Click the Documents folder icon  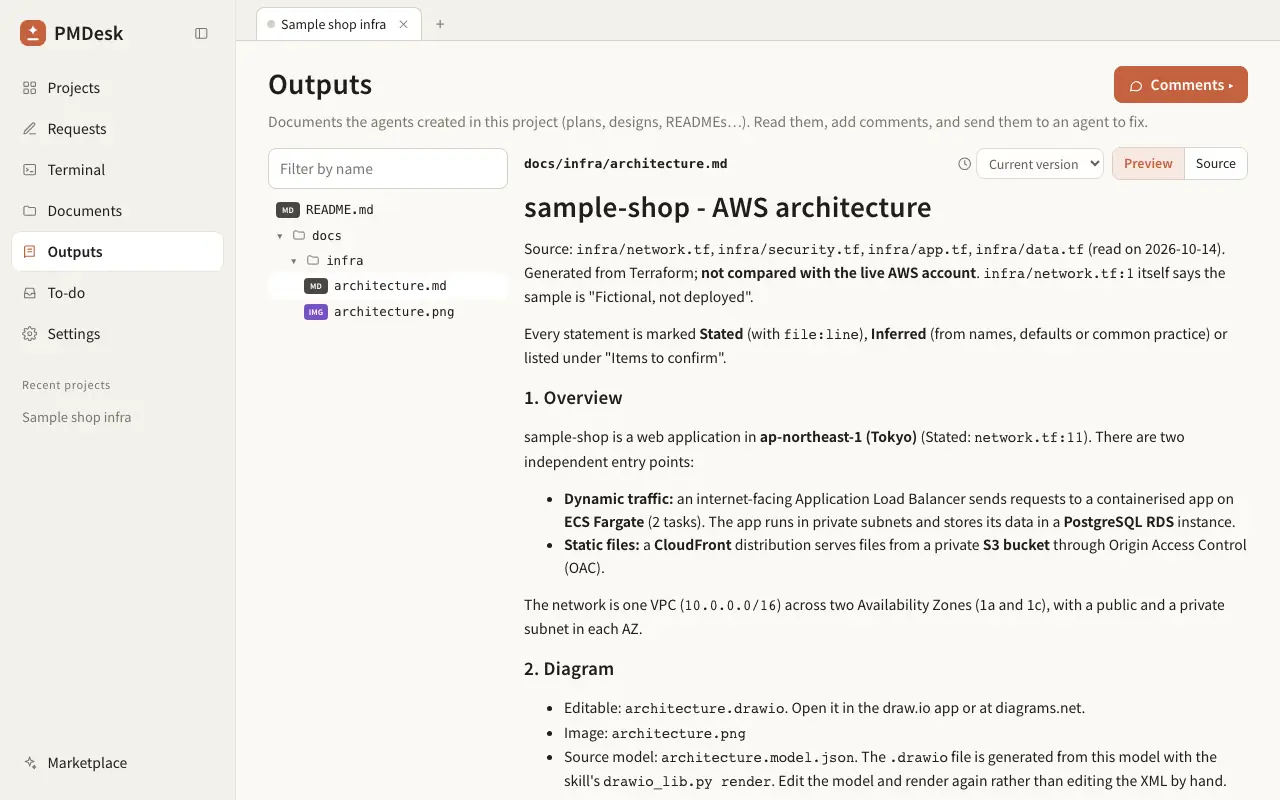tap(30, 211)
